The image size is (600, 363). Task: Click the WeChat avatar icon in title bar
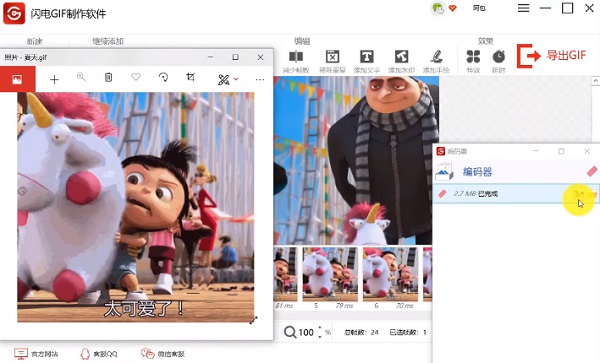[438, 8]
